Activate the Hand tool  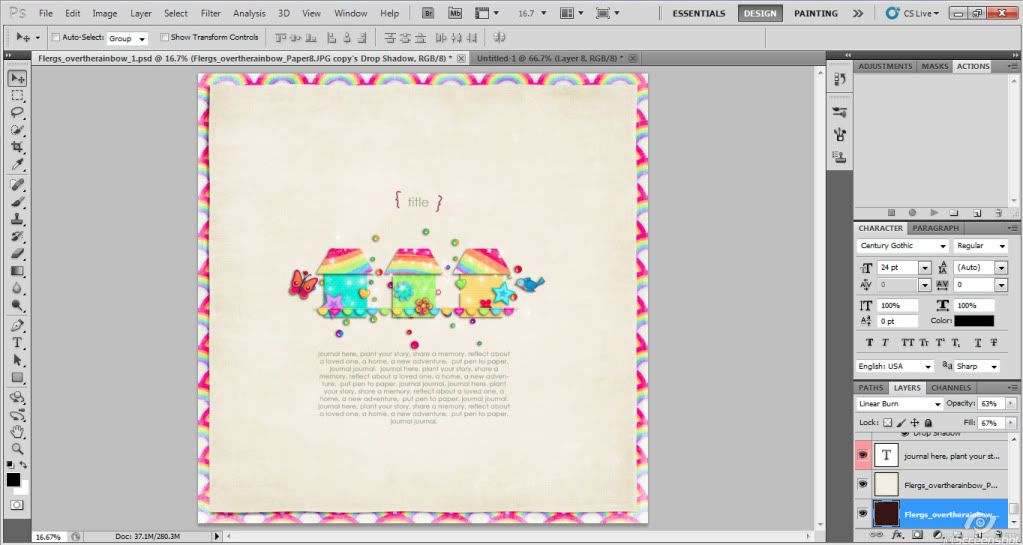click(x=17, y=432)
